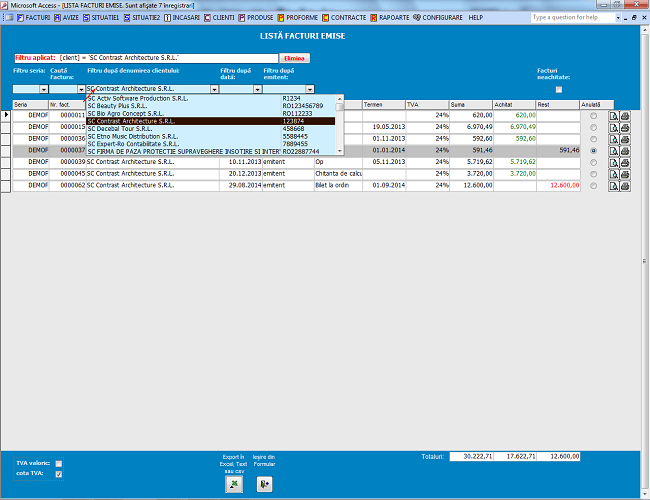The image size is (650, 500).
Task: Print invoice 0000045 using printer icon
Action: tap(625, 174)
